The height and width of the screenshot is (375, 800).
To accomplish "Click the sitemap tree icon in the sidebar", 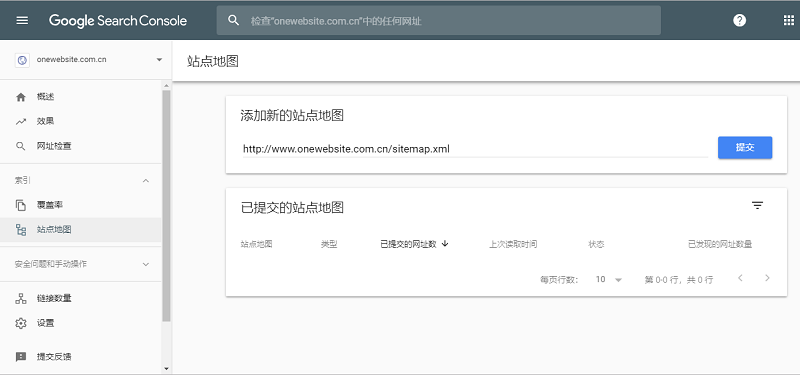I will pos(21,230).
